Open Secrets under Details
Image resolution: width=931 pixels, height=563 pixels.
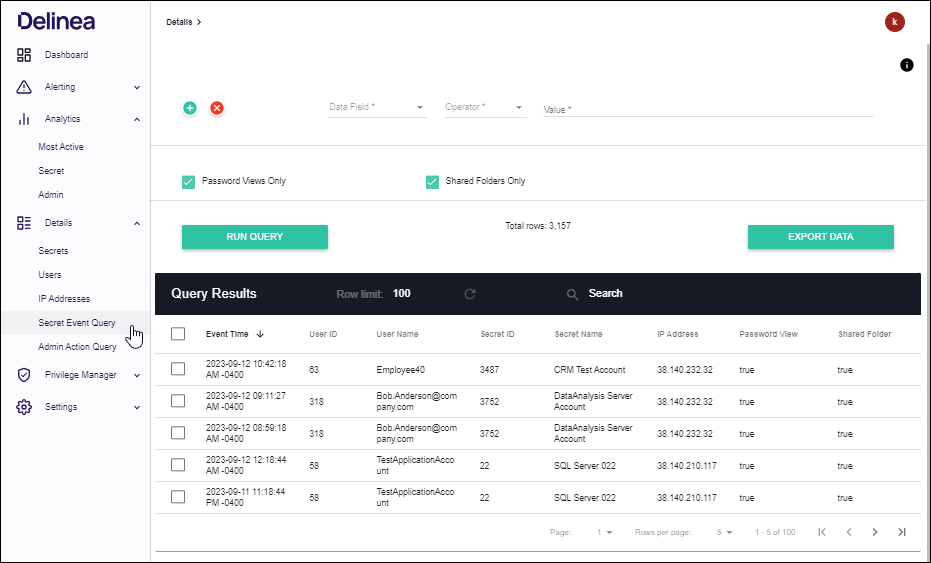point(53,251)
